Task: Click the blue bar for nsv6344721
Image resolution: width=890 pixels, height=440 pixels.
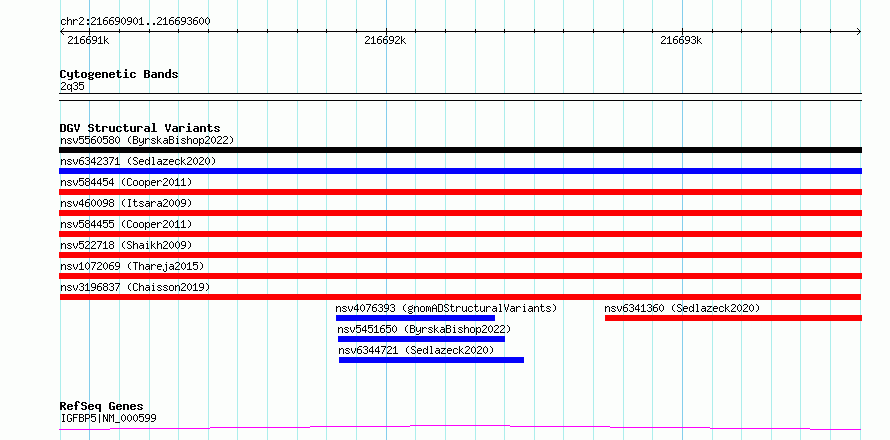Action: pyautogui.click(x=431, y=360)
